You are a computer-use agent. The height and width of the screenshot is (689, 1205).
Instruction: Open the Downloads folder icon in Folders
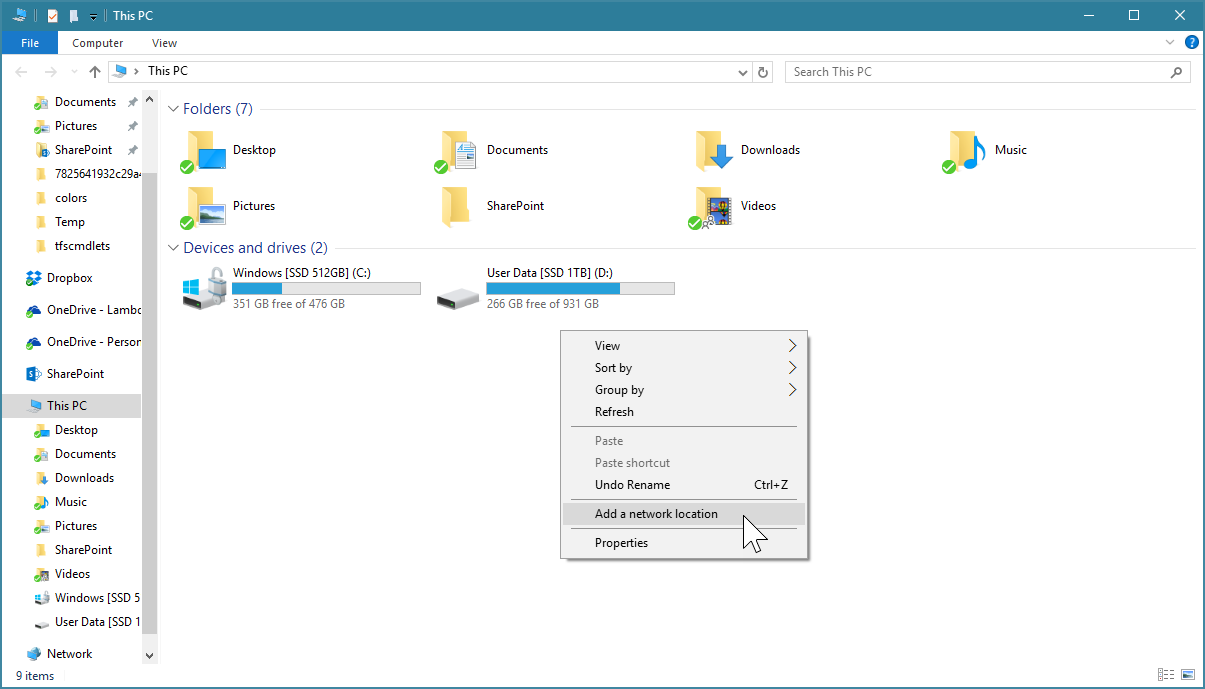click(x=714, y=151)
